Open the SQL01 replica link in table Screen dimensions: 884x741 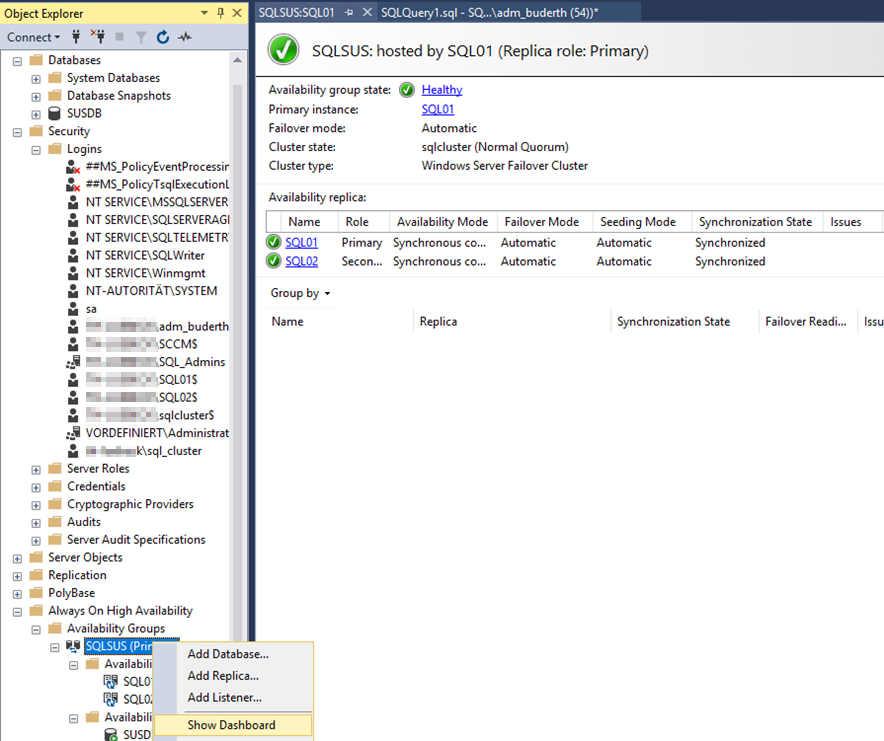click(302, 242)
